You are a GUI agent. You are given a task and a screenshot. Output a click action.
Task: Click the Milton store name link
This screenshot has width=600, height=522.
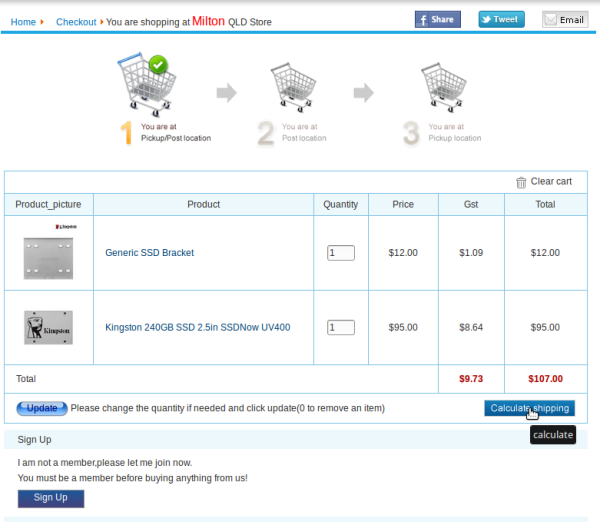point(208,20)
